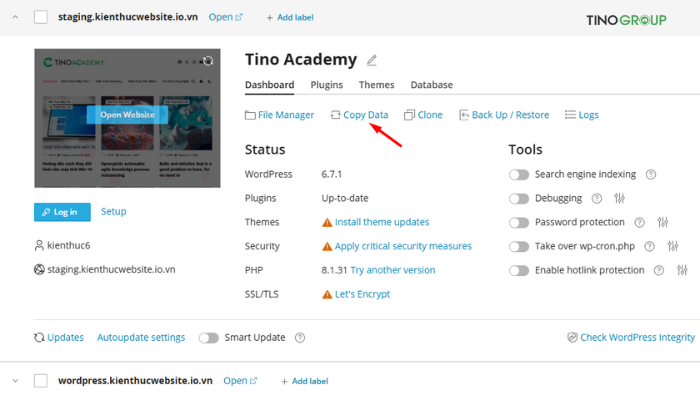The image size is (700, 400).
Task: Click the Security warning triangle icon
Action: tap(327, 246)
